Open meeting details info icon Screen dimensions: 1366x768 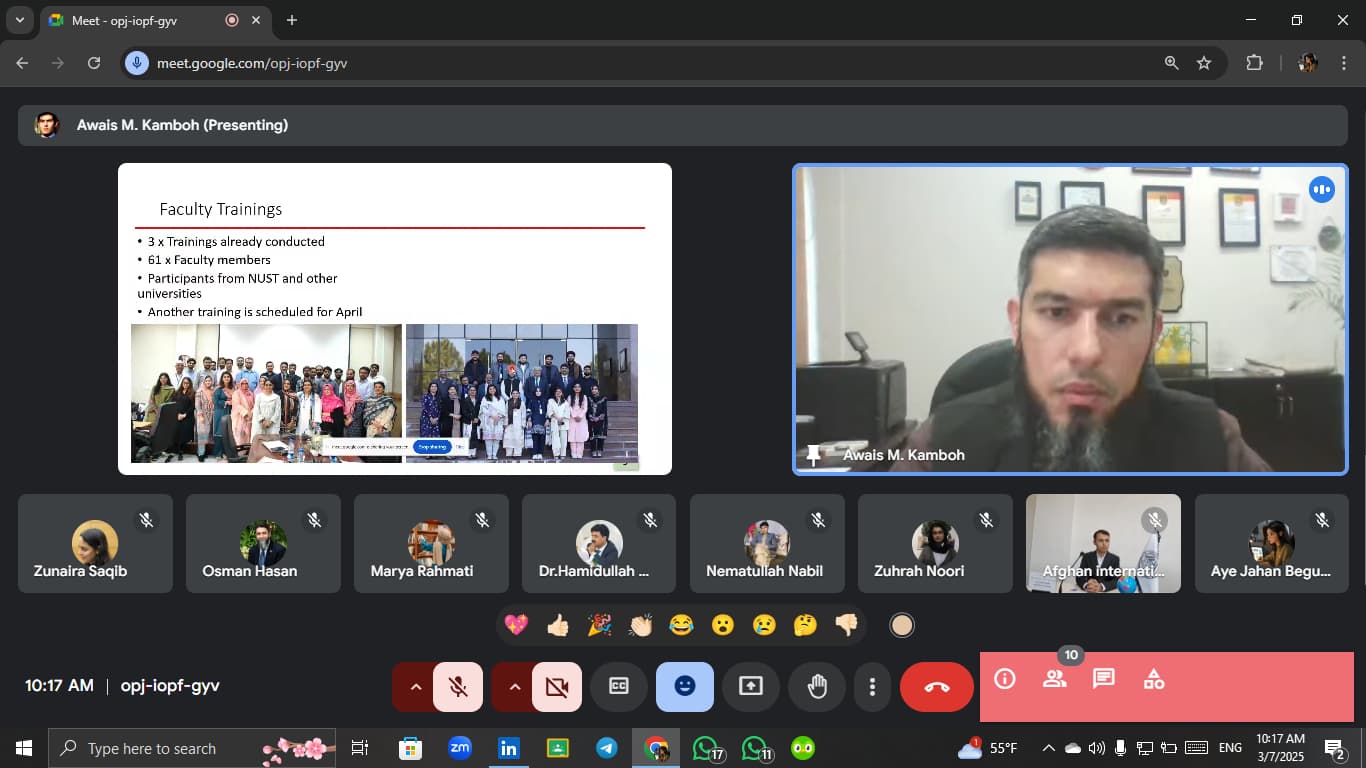click(x=1005, y=680)
